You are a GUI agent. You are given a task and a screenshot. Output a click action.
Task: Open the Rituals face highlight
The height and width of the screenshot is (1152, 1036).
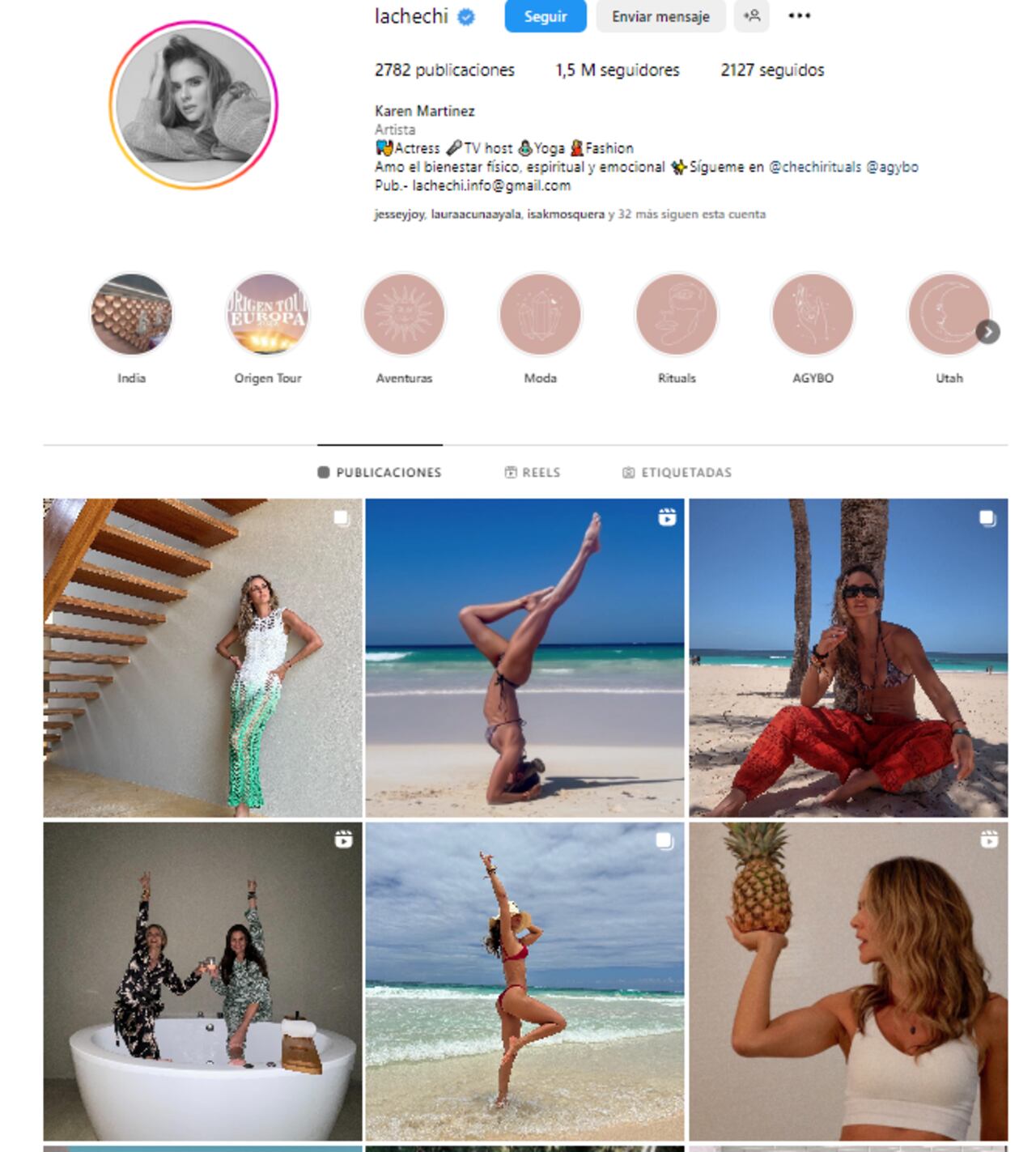point(677,314)
